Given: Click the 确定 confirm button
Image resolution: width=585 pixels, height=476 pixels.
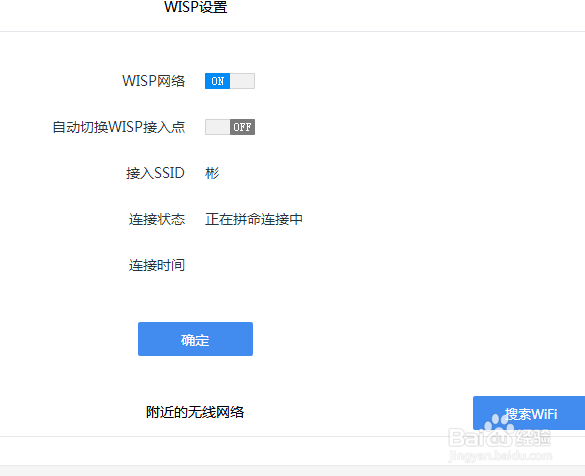Looking at the screenshot, I should click(x=195, y=339).
